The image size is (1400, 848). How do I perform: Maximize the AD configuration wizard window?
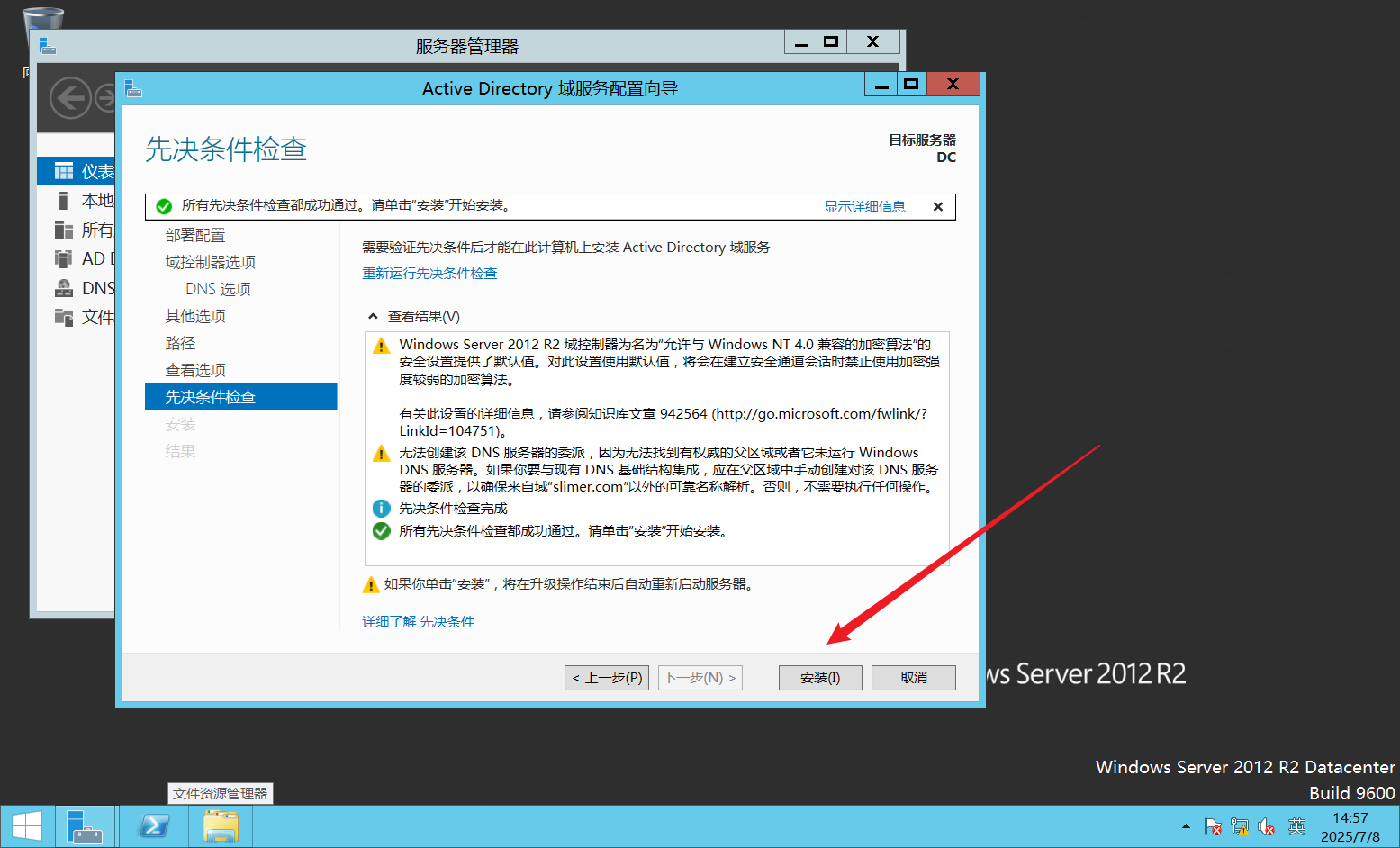pyautogui.click(x=911, y=85)
